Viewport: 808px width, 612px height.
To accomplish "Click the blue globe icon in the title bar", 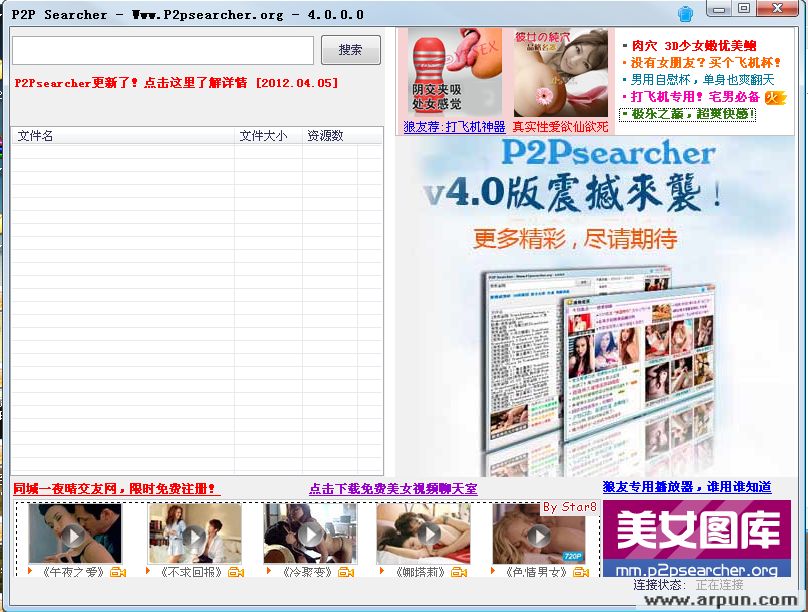I will (x=685, y=12).
